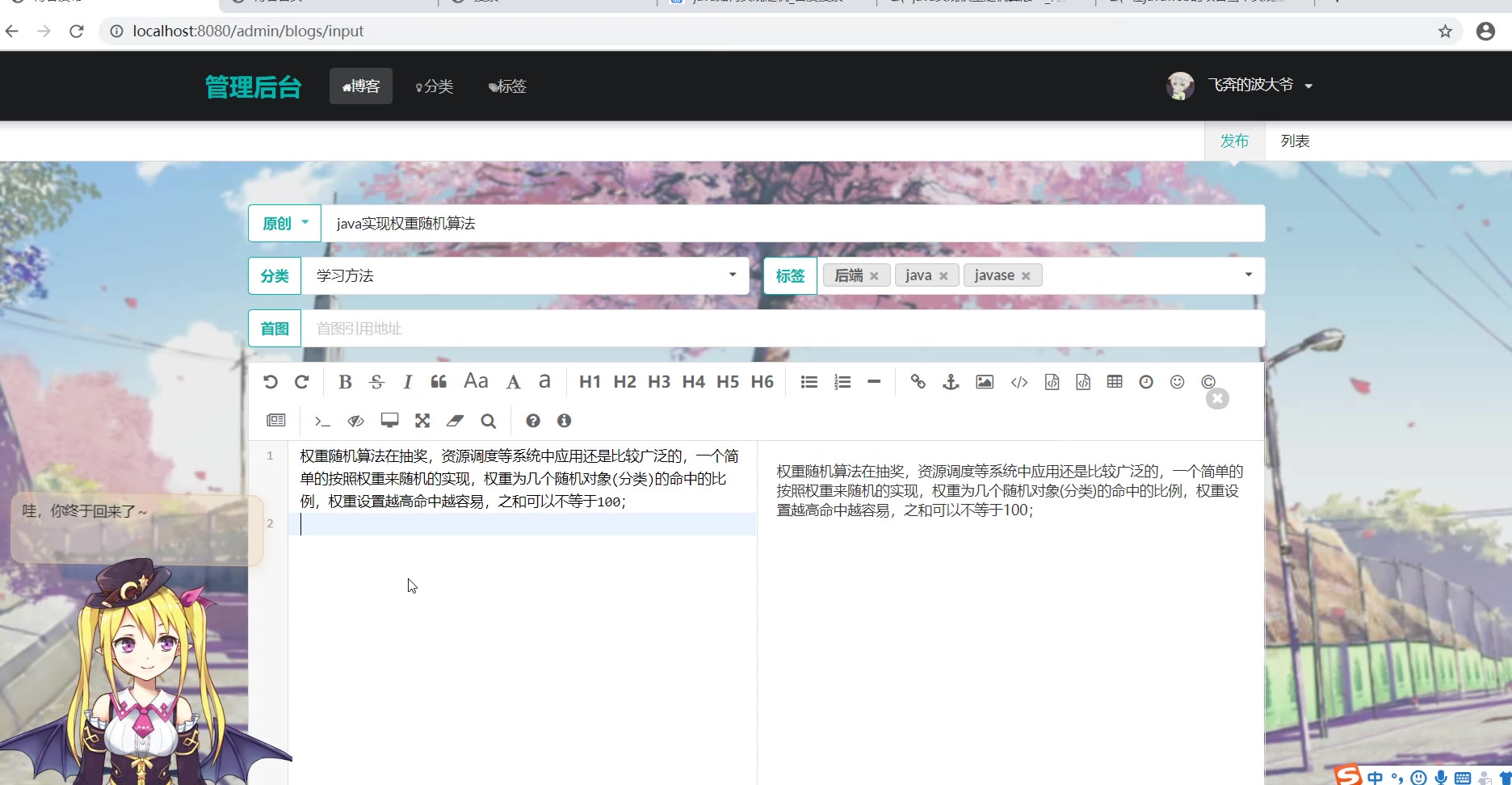Screen dimensions: 1512x785
Task: Toggle full HTML preview monitor icon
Action: click(390, 420)
